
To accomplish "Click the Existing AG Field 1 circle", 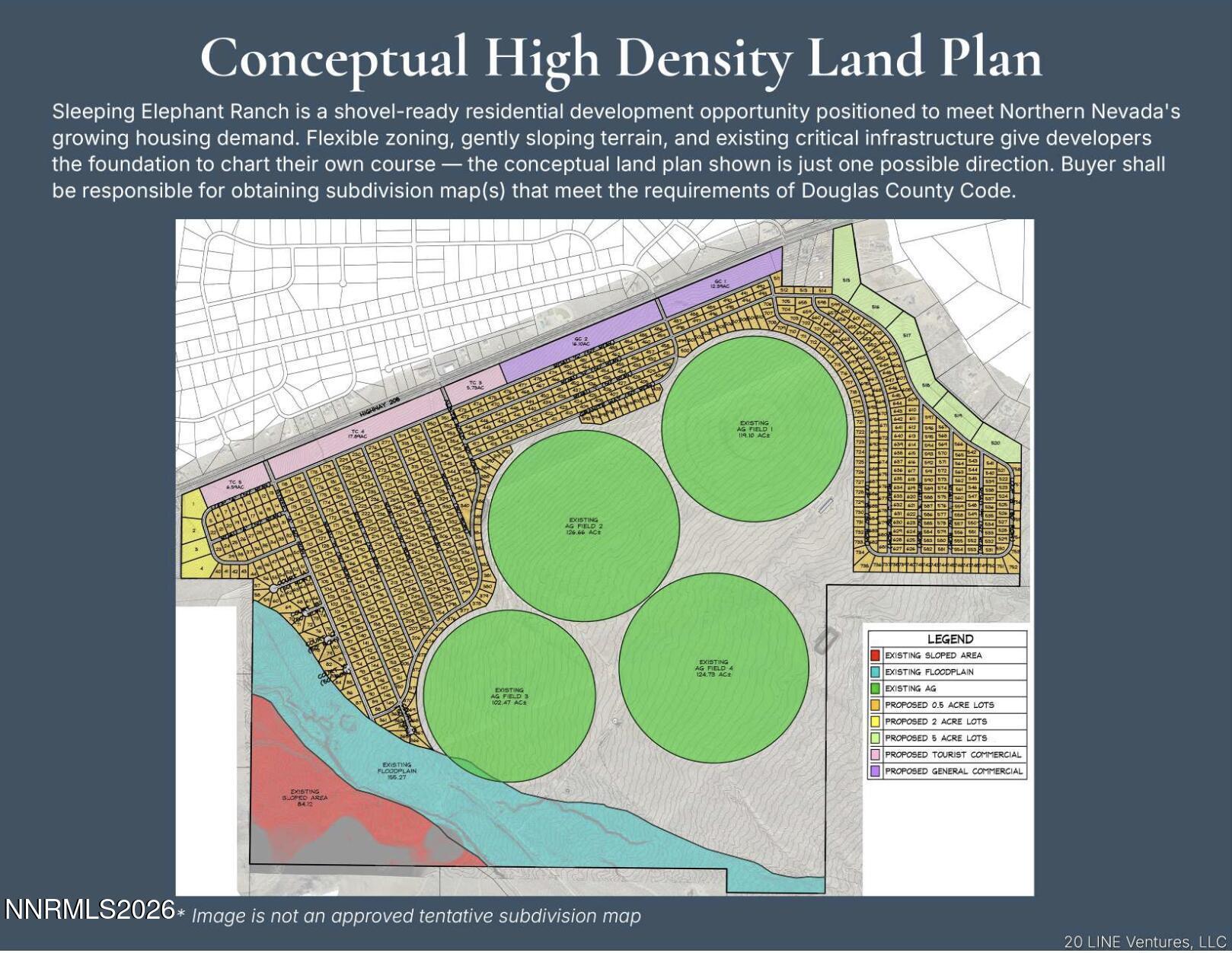I will 754,429.
